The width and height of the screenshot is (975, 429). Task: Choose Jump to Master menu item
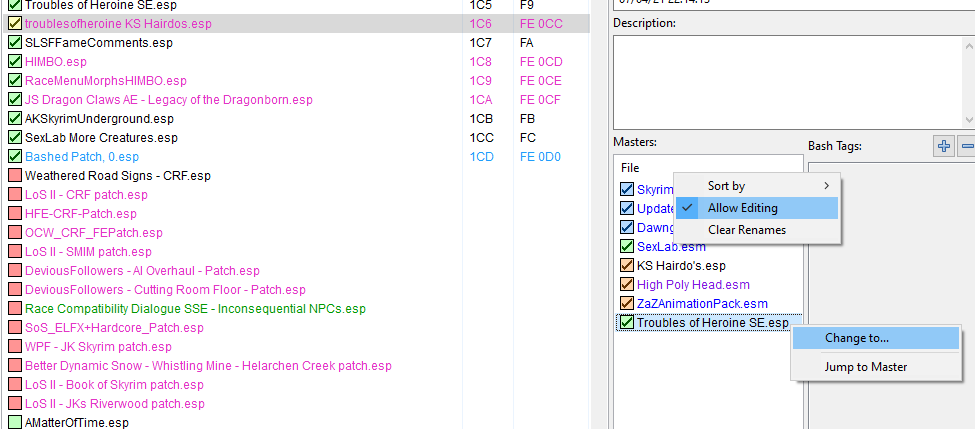point(876,367)
